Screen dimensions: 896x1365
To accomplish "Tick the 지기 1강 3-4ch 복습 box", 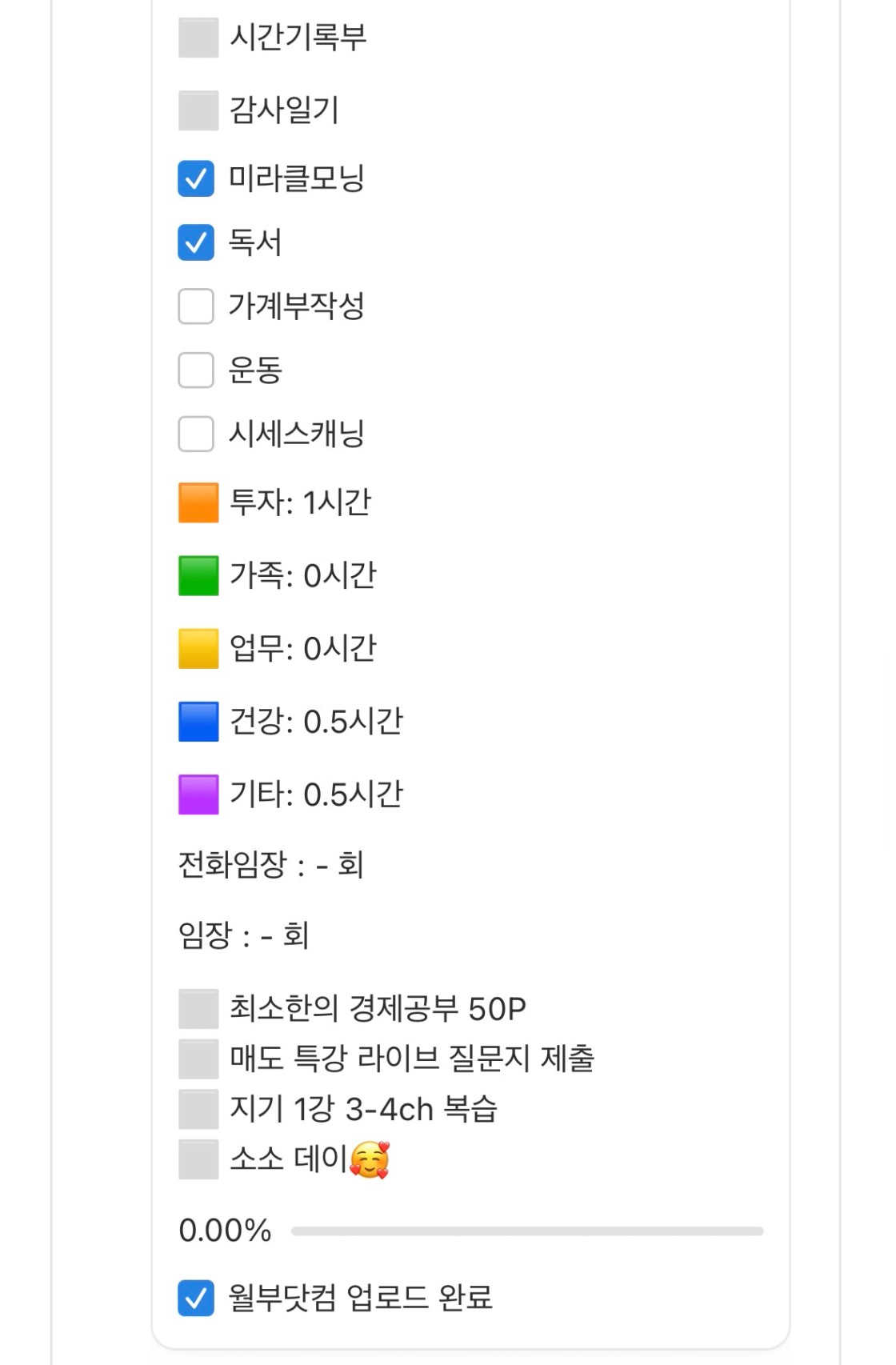I will point(198,1110).
